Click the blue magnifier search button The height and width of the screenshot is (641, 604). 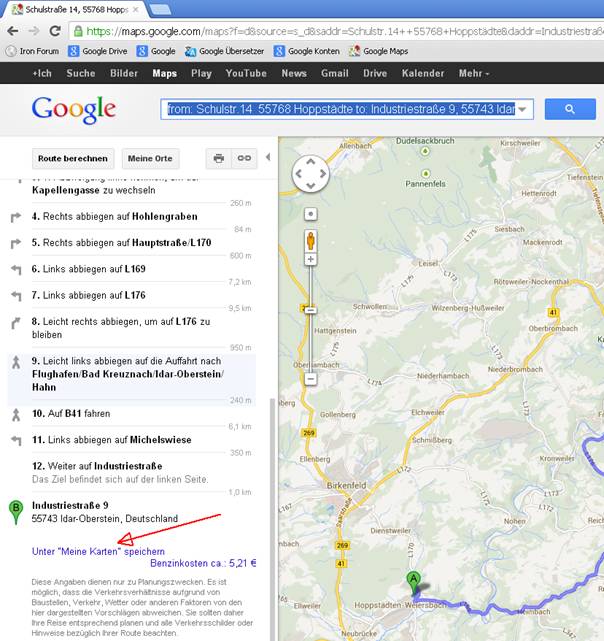point(570,109)
